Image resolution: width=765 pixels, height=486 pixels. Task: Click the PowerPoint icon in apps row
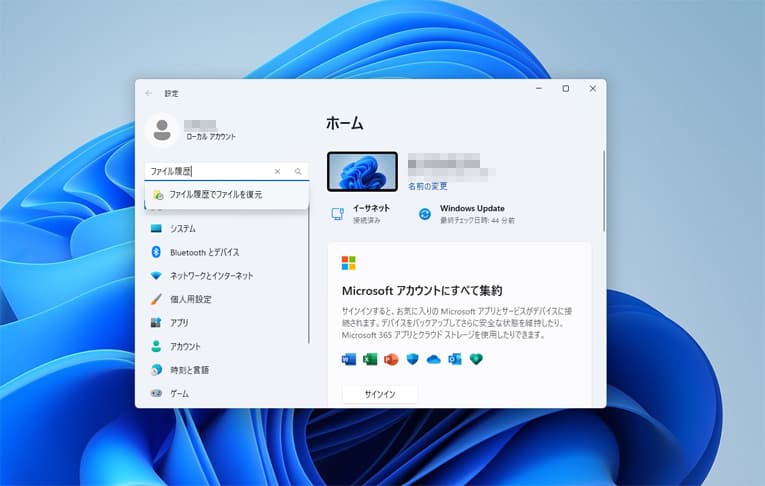pos(391,359)
